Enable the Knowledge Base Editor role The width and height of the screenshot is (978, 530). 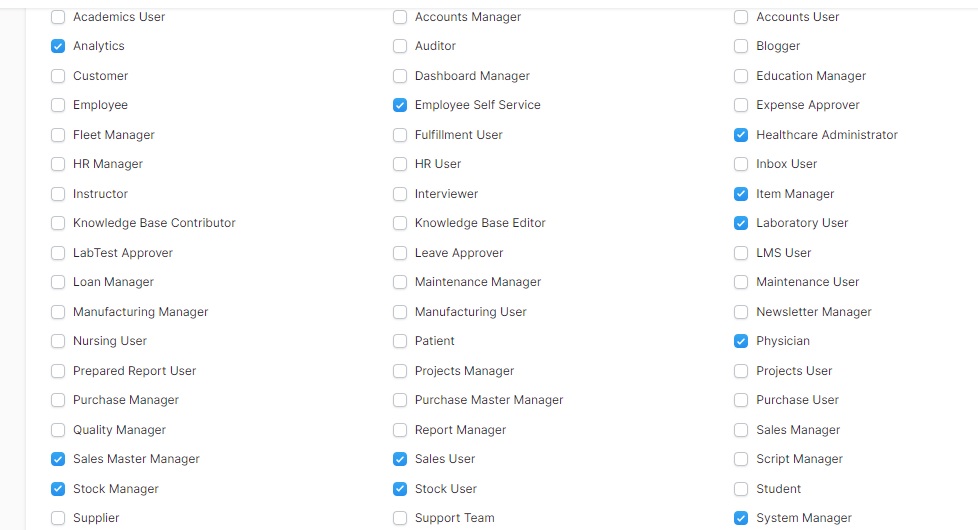pos(400,223)
